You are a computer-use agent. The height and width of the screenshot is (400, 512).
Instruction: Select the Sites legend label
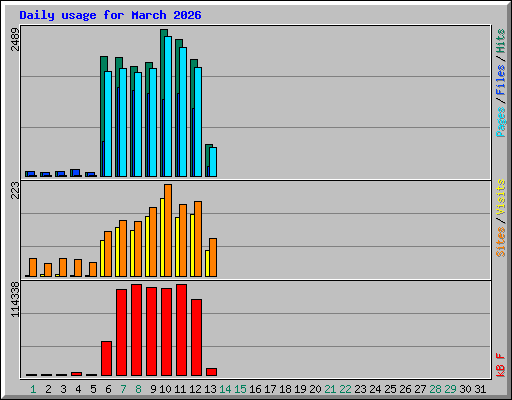coord(500,242)
